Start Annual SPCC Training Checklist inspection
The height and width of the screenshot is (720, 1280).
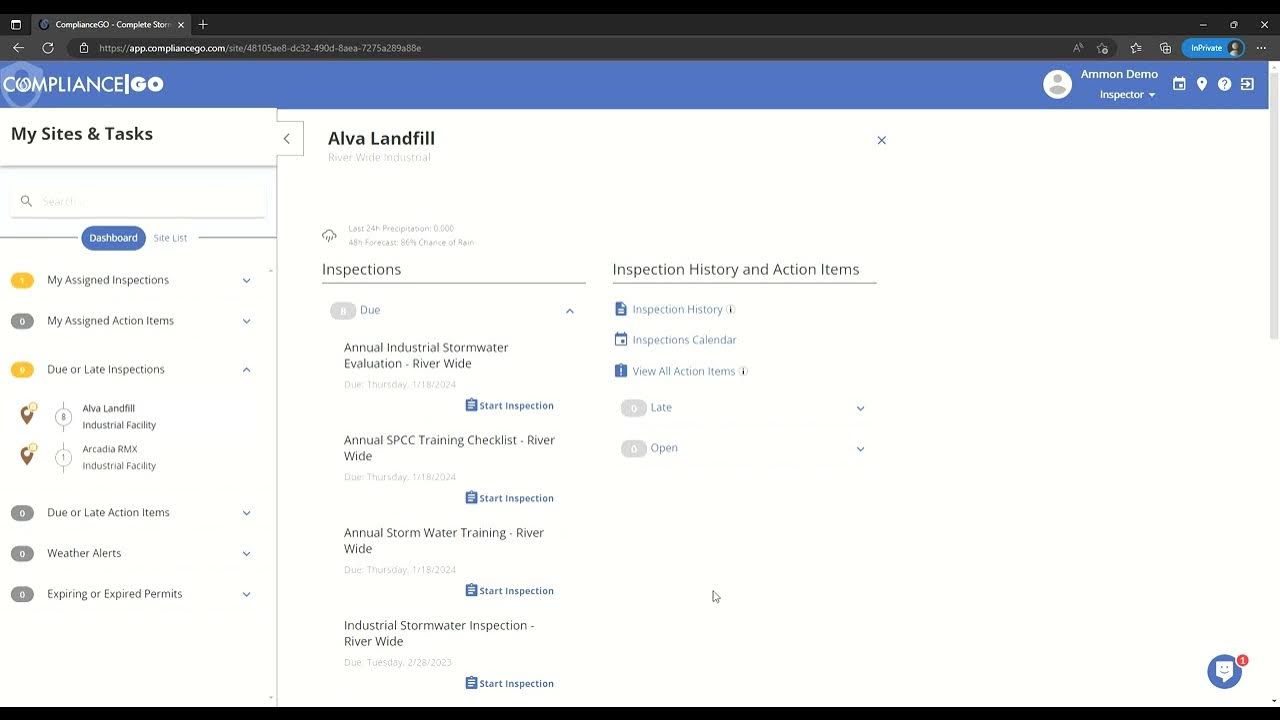[509, 498]
